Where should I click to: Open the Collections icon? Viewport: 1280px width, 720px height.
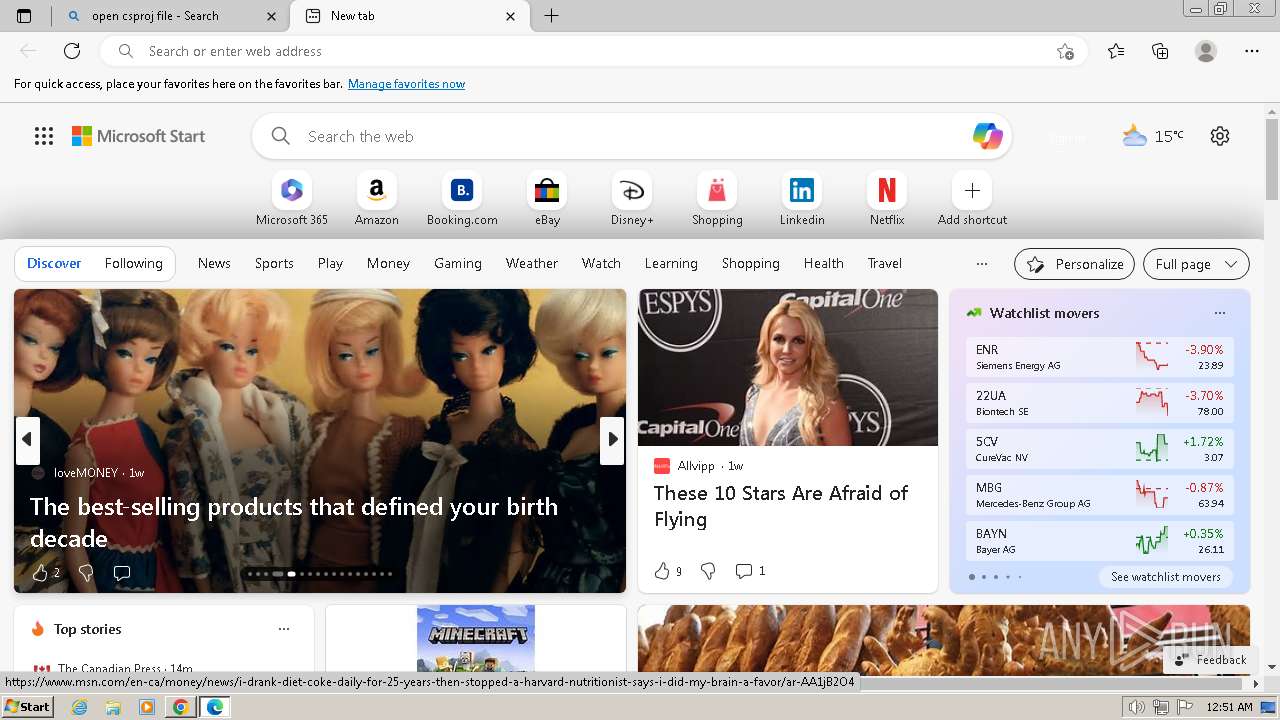click(1160, 51)
